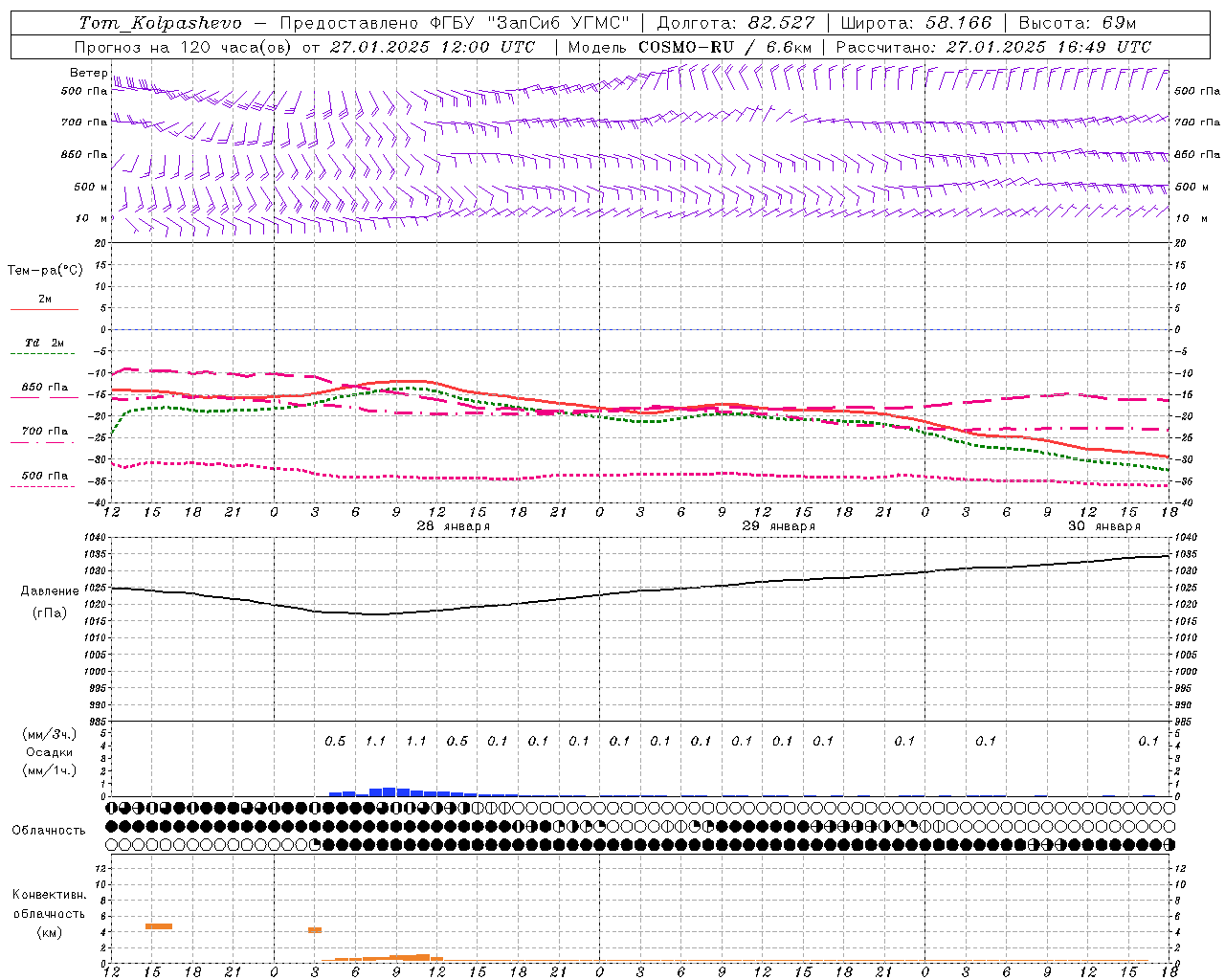Click the Tom_Kolpashevo station title

coord(161,23)
